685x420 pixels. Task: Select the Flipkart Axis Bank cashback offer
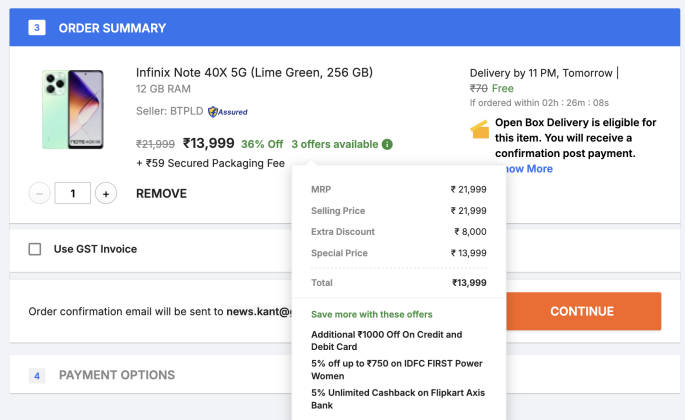click(397, 399)
